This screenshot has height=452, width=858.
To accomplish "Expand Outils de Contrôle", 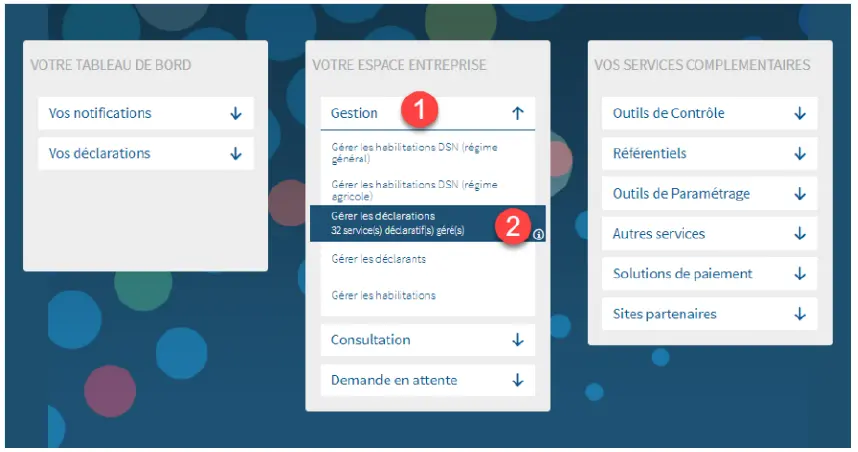I will 799,114.
